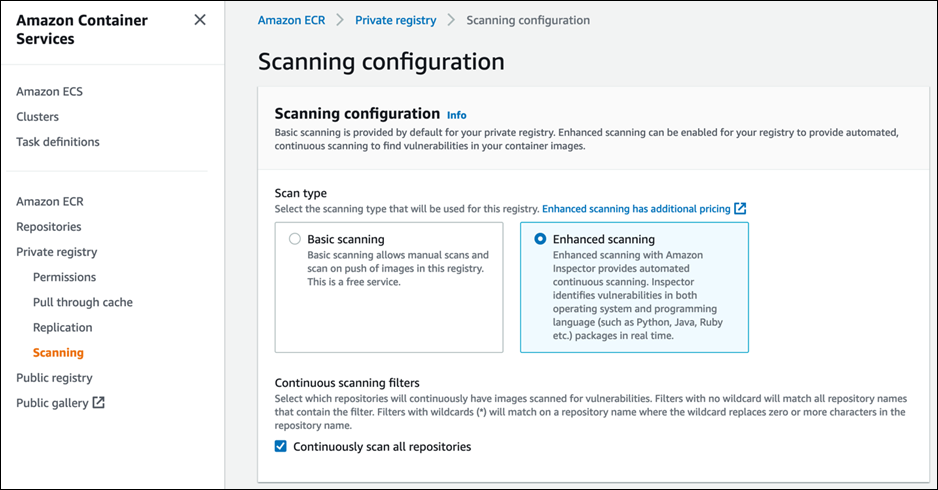Open Amazon ECS in sidebar
The height and width of the screenshot is (490, 938).
49,92
